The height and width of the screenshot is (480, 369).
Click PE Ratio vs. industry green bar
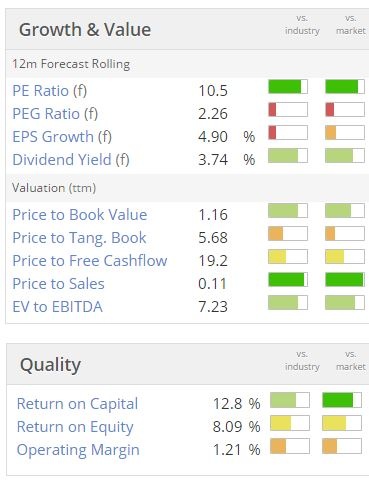(x=288, y=87)
